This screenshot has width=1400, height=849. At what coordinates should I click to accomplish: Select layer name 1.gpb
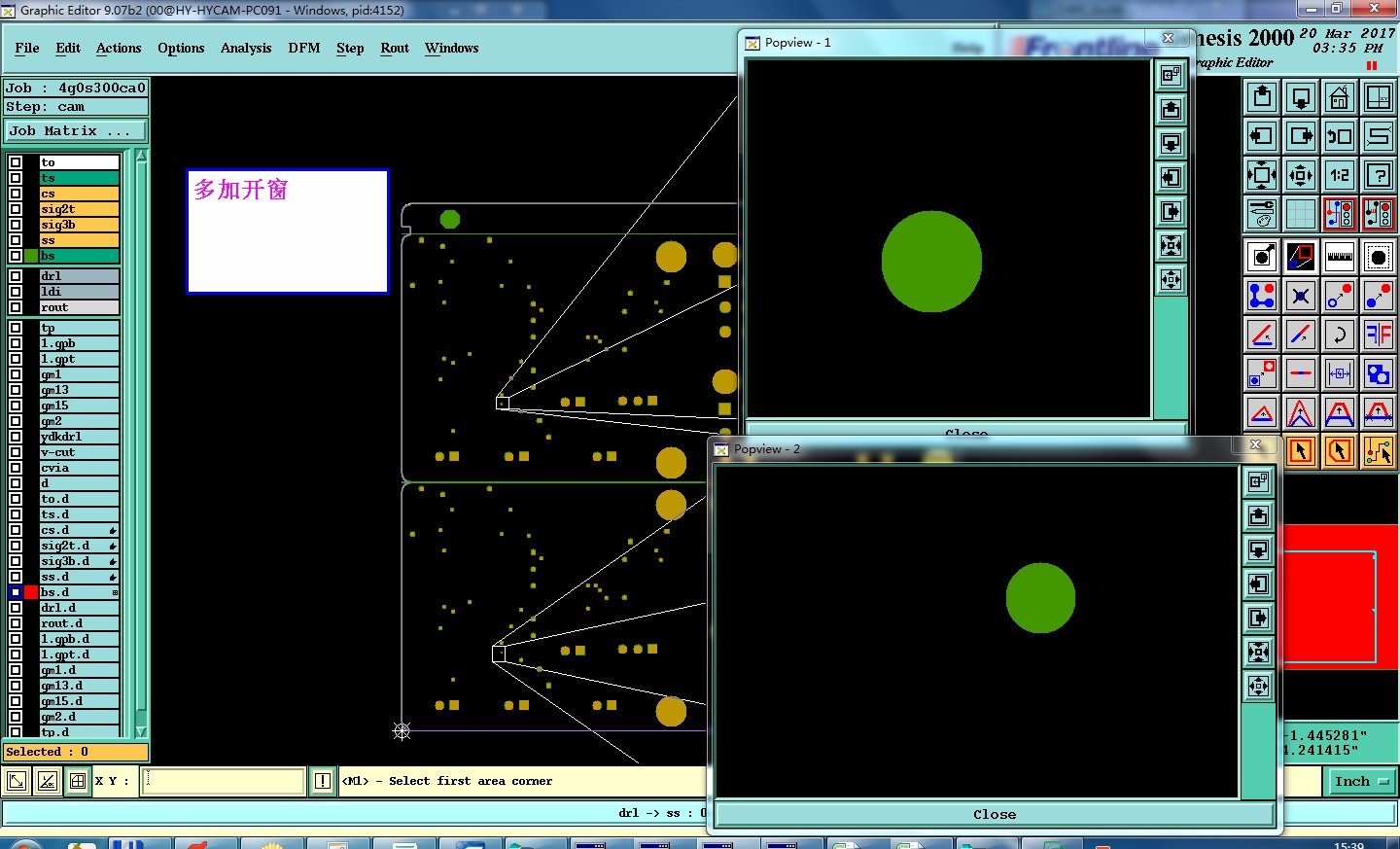79,343
